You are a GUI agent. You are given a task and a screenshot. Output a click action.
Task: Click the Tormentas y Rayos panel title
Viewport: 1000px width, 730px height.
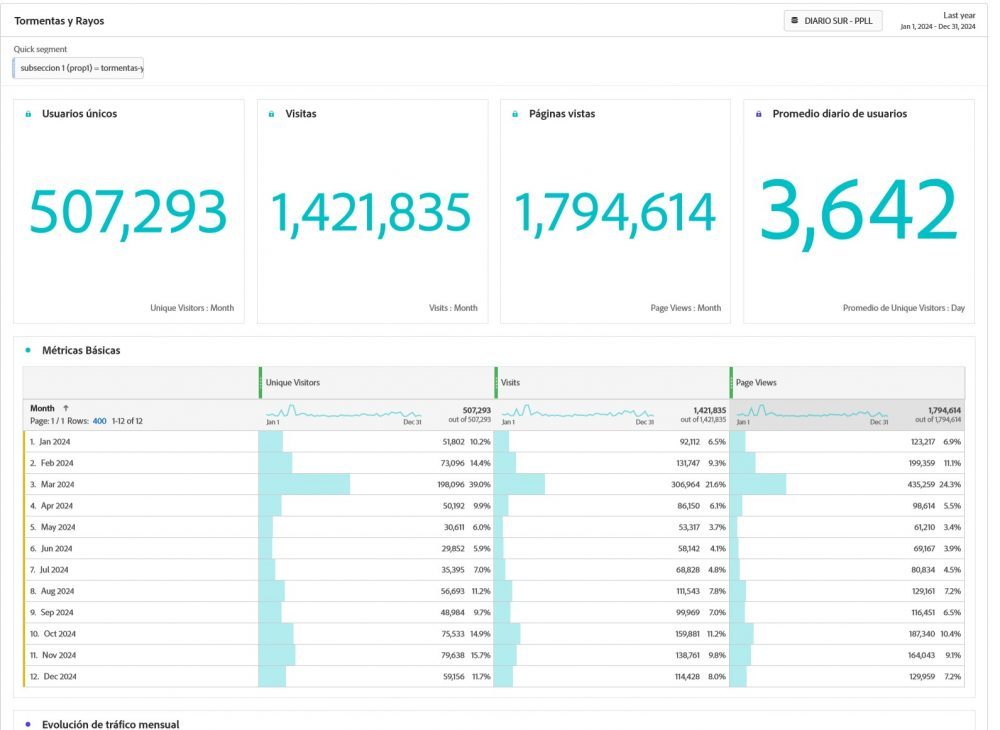click(x=59, y=21)
